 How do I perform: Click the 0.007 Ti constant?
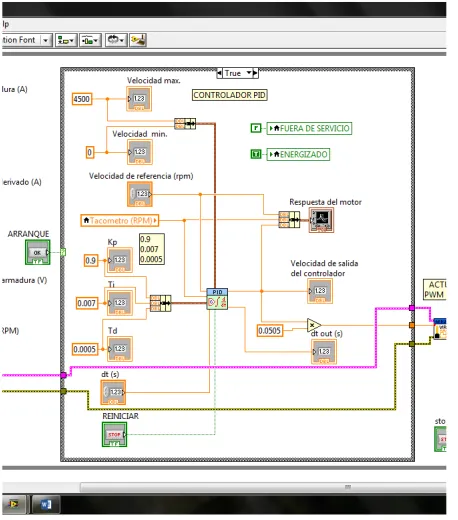pyautogui.click(x=87, y=303)
